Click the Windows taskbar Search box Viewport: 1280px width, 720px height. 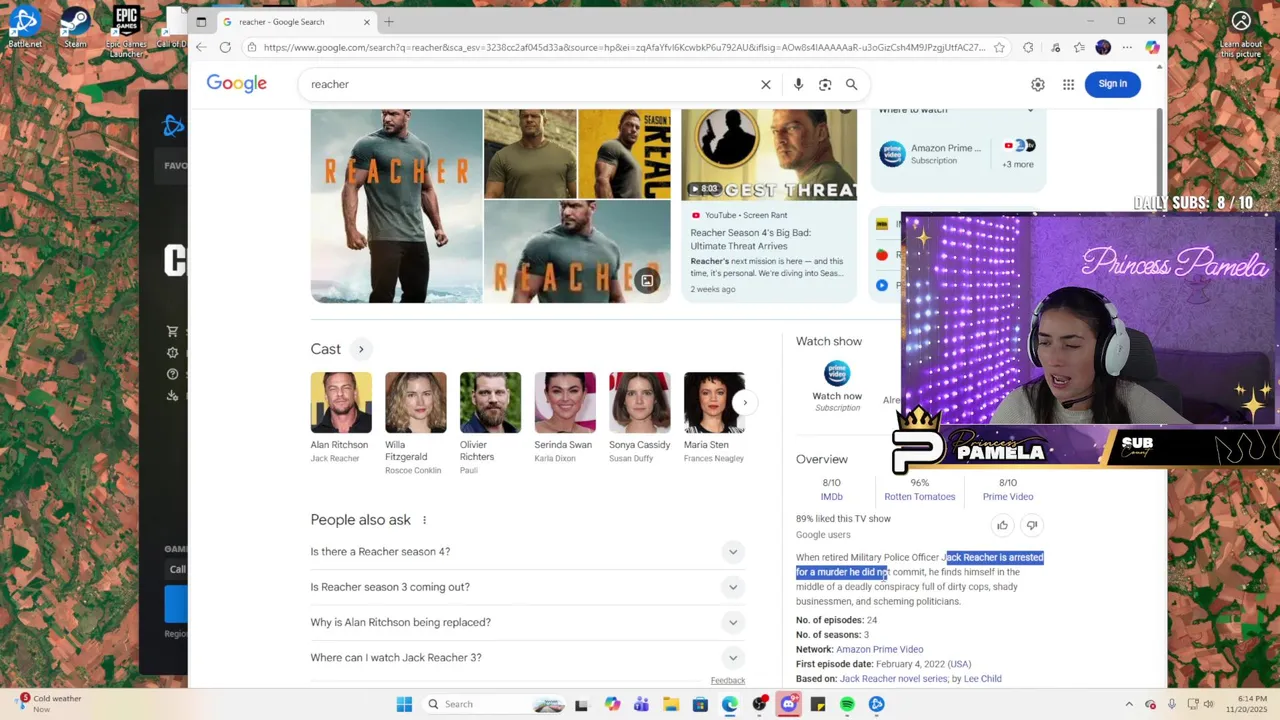[x=494, y=704]
